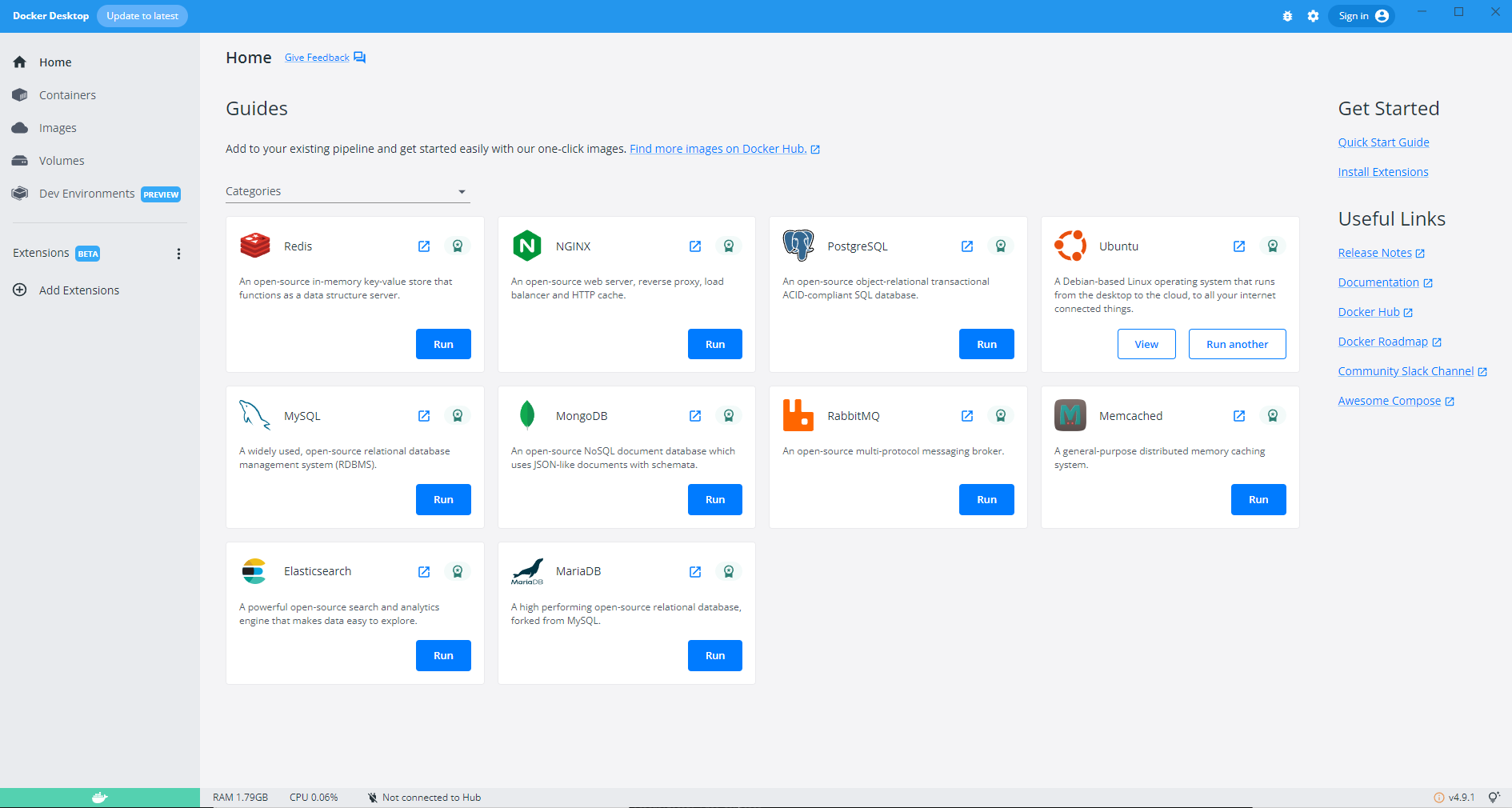This screenshot has width=1512, height=808.
Task: Run the NGINX image
Action: [715, 344]
